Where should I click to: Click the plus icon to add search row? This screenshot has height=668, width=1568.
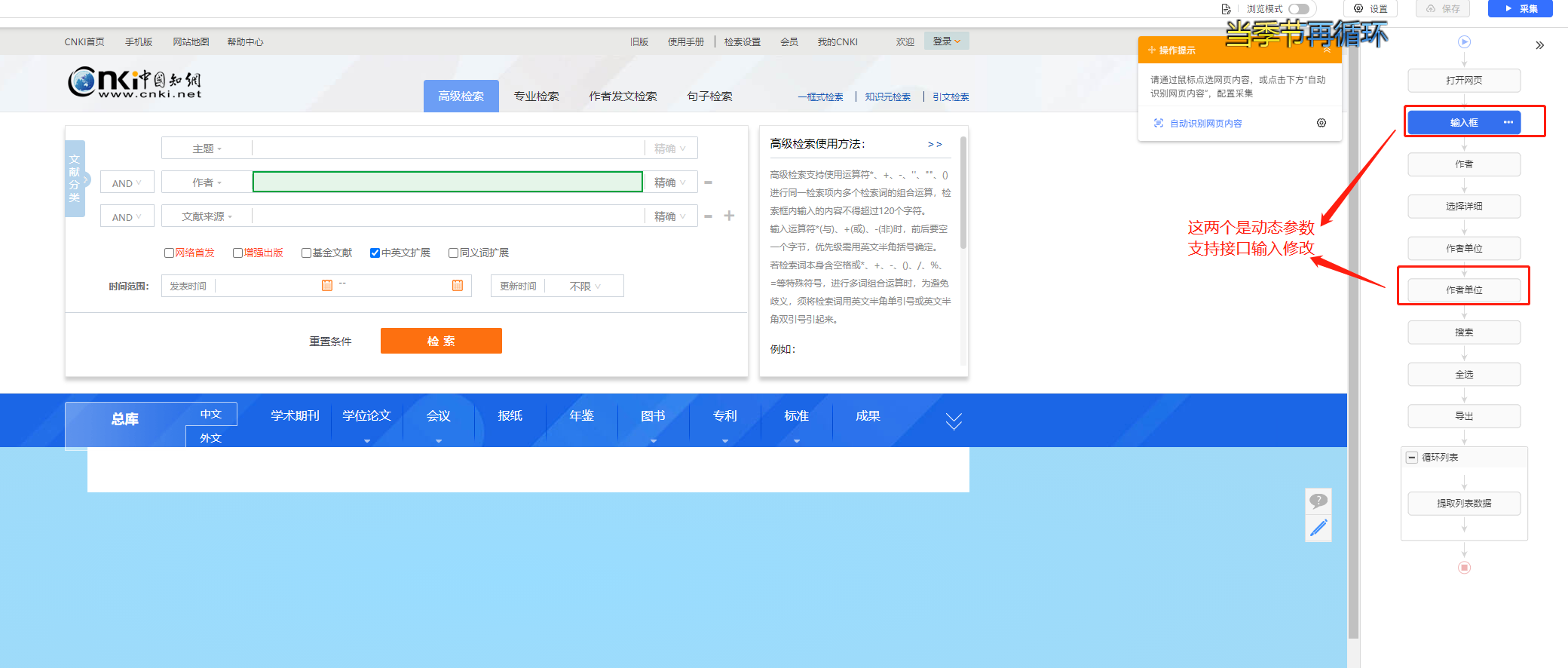pos(729,216)
